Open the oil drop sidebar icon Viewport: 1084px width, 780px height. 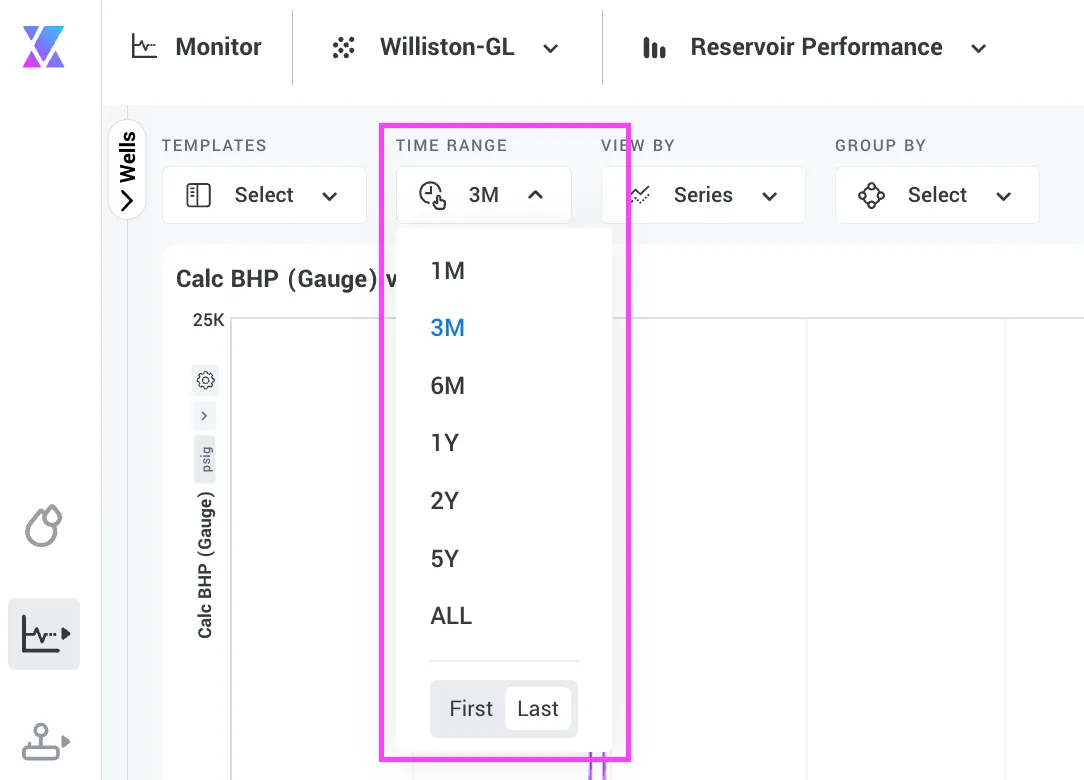(44, 526)
